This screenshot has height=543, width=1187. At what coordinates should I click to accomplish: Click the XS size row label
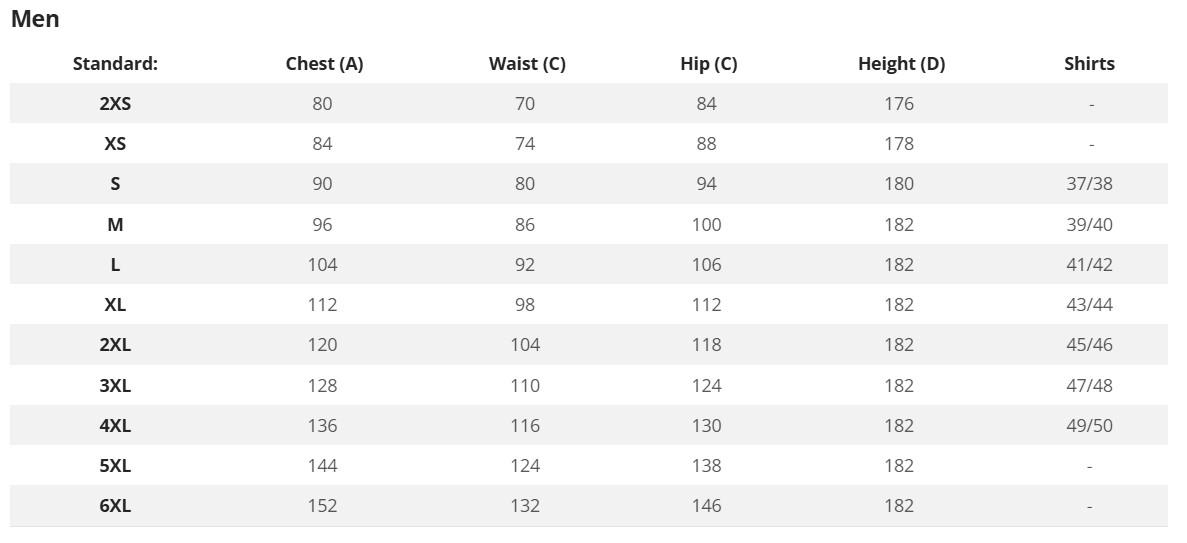(115, 144)
